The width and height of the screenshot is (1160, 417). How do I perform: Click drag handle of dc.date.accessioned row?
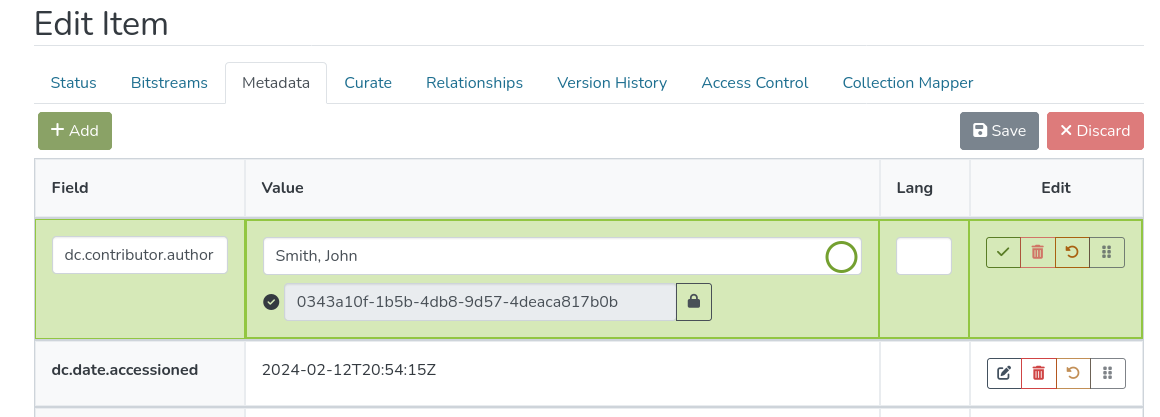(x=1107, y=373)
